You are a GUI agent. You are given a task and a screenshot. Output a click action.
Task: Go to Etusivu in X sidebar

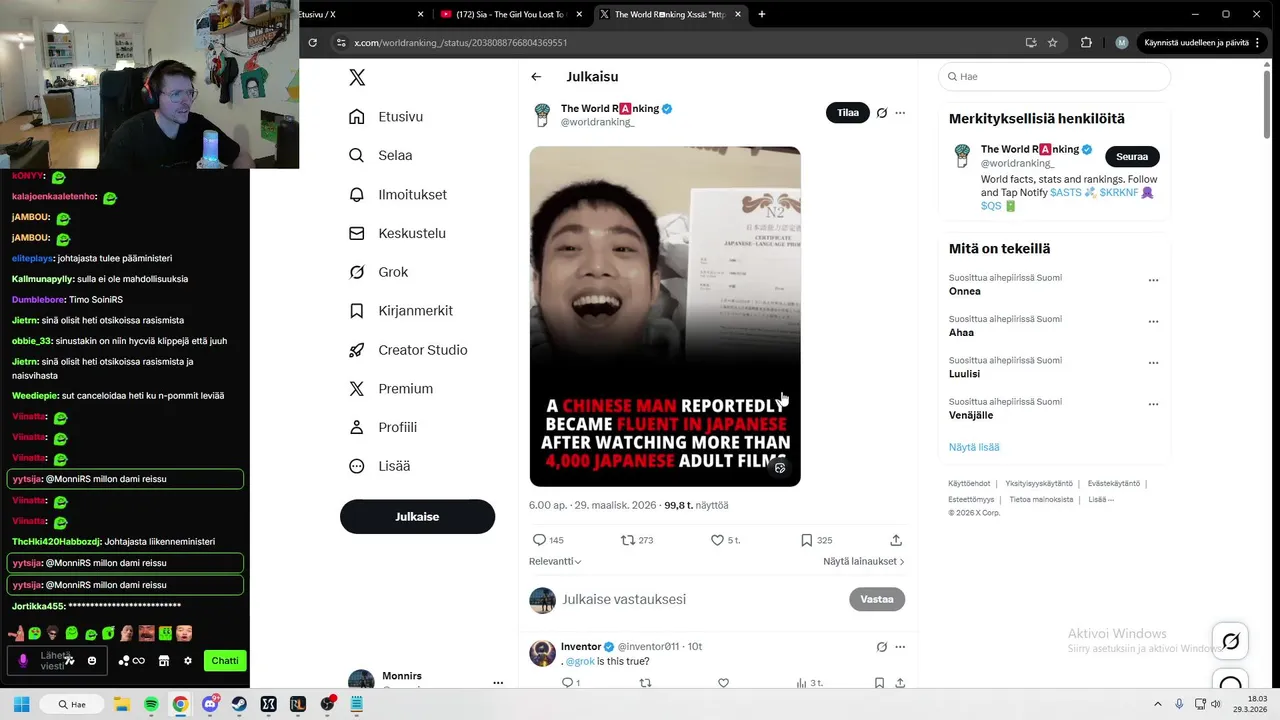coord(386,117)
